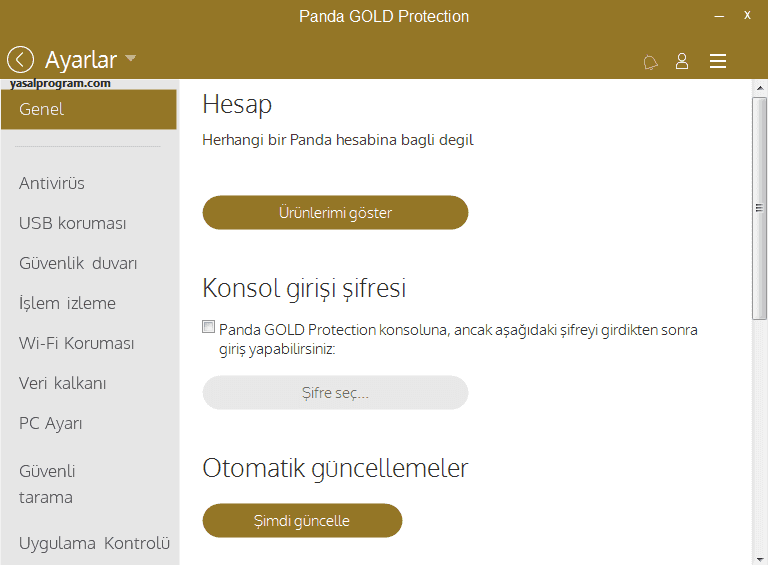The height and width of the screenshot is (565, 768).
Task: Open İşlem izleme settings
Action: click(x=67, y=303)
